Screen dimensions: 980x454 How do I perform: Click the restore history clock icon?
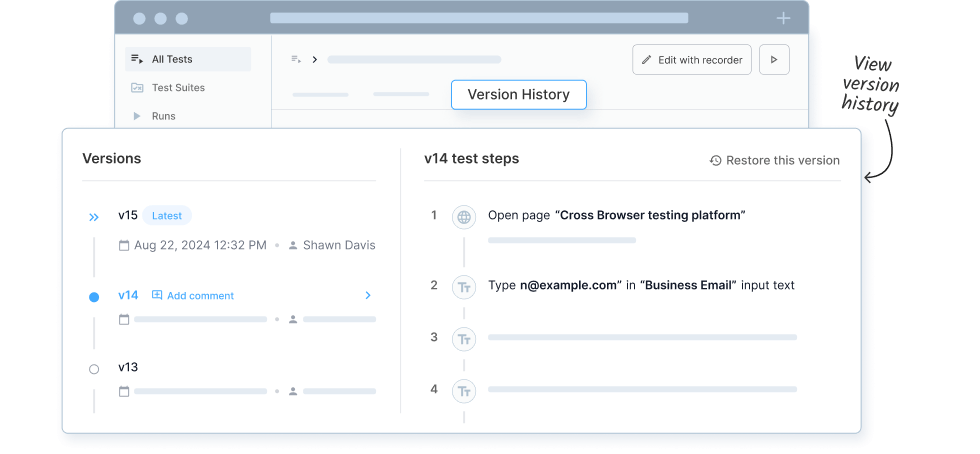coord(716,161)
